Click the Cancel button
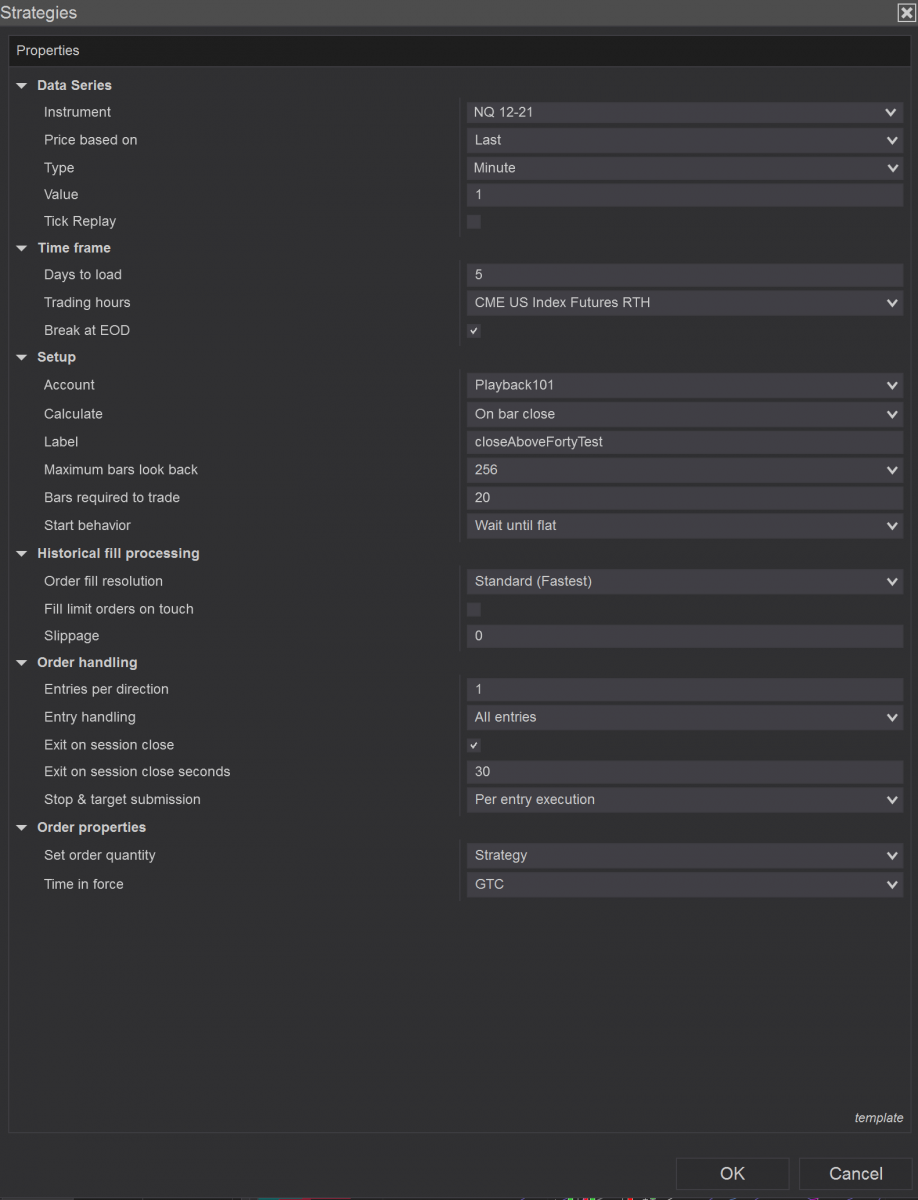The image size is (918, 1200). pyautogui.click(x=855, y=1174)
